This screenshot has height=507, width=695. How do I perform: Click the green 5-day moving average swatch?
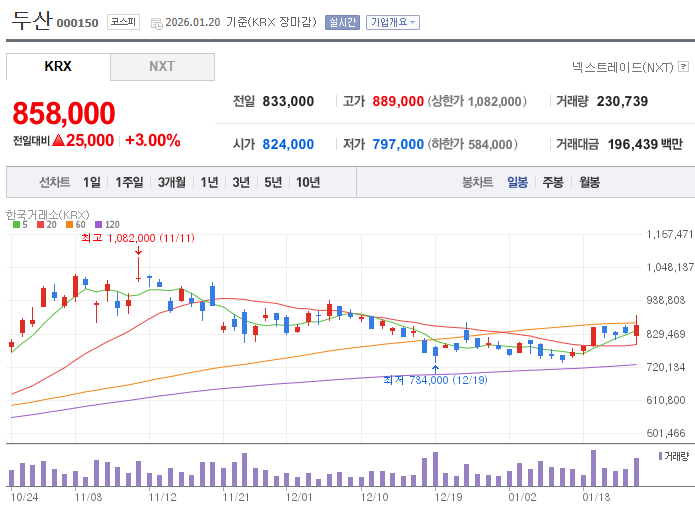pyautogui.click(x=16, y=225)
